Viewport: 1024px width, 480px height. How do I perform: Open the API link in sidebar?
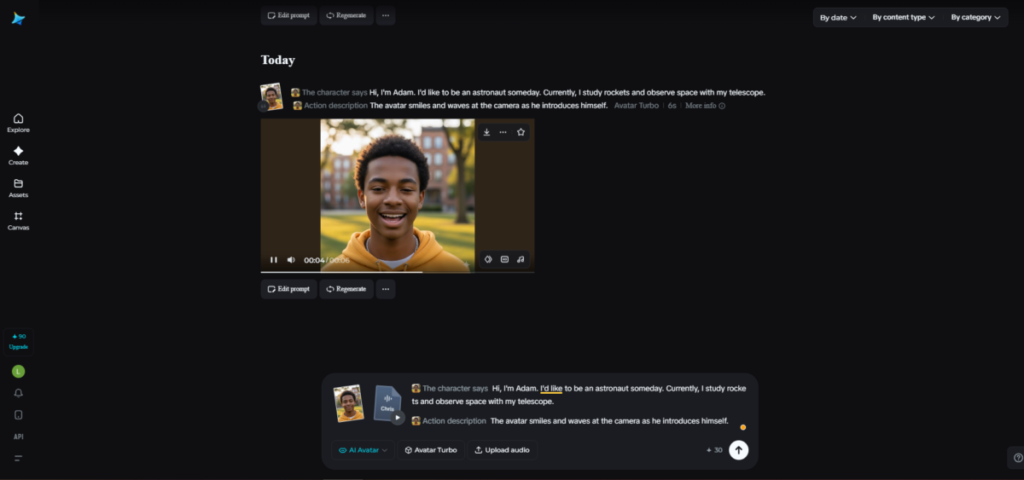click(x=18, y=436)
